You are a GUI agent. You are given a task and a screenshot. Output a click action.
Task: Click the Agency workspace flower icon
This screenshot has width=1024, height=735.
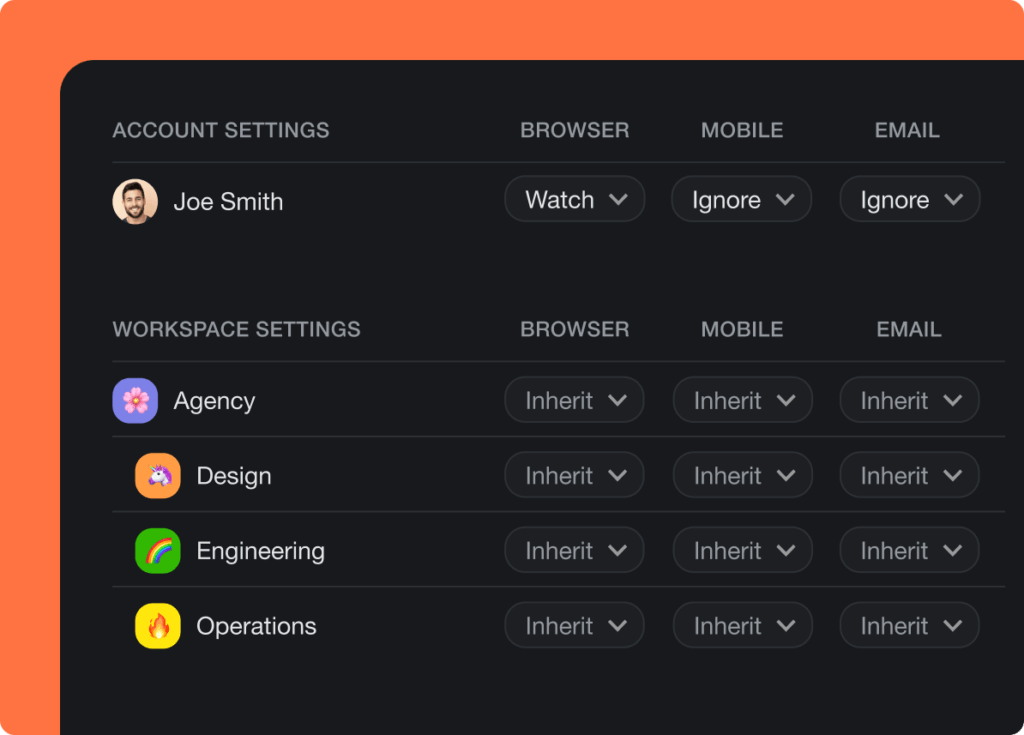135,400
